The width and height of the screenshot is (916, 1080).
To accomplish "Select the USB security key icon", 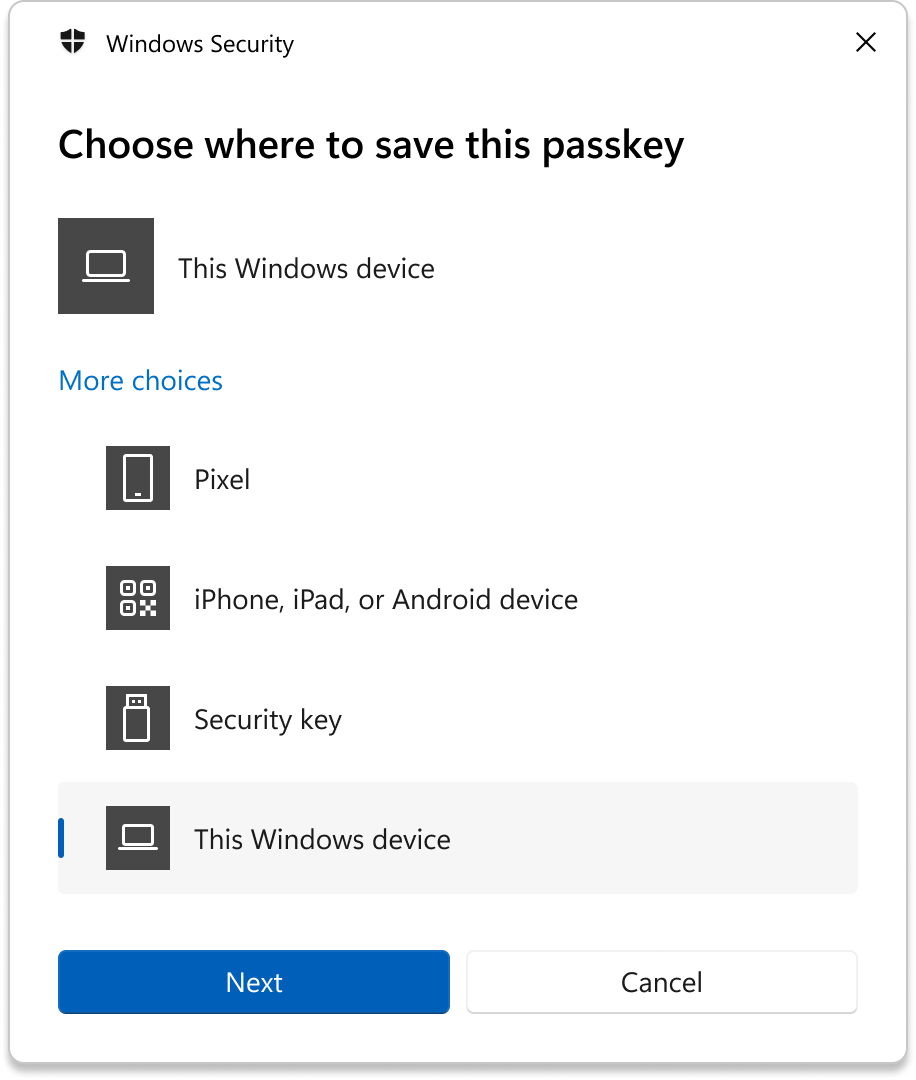I will [x=138, y=718].
